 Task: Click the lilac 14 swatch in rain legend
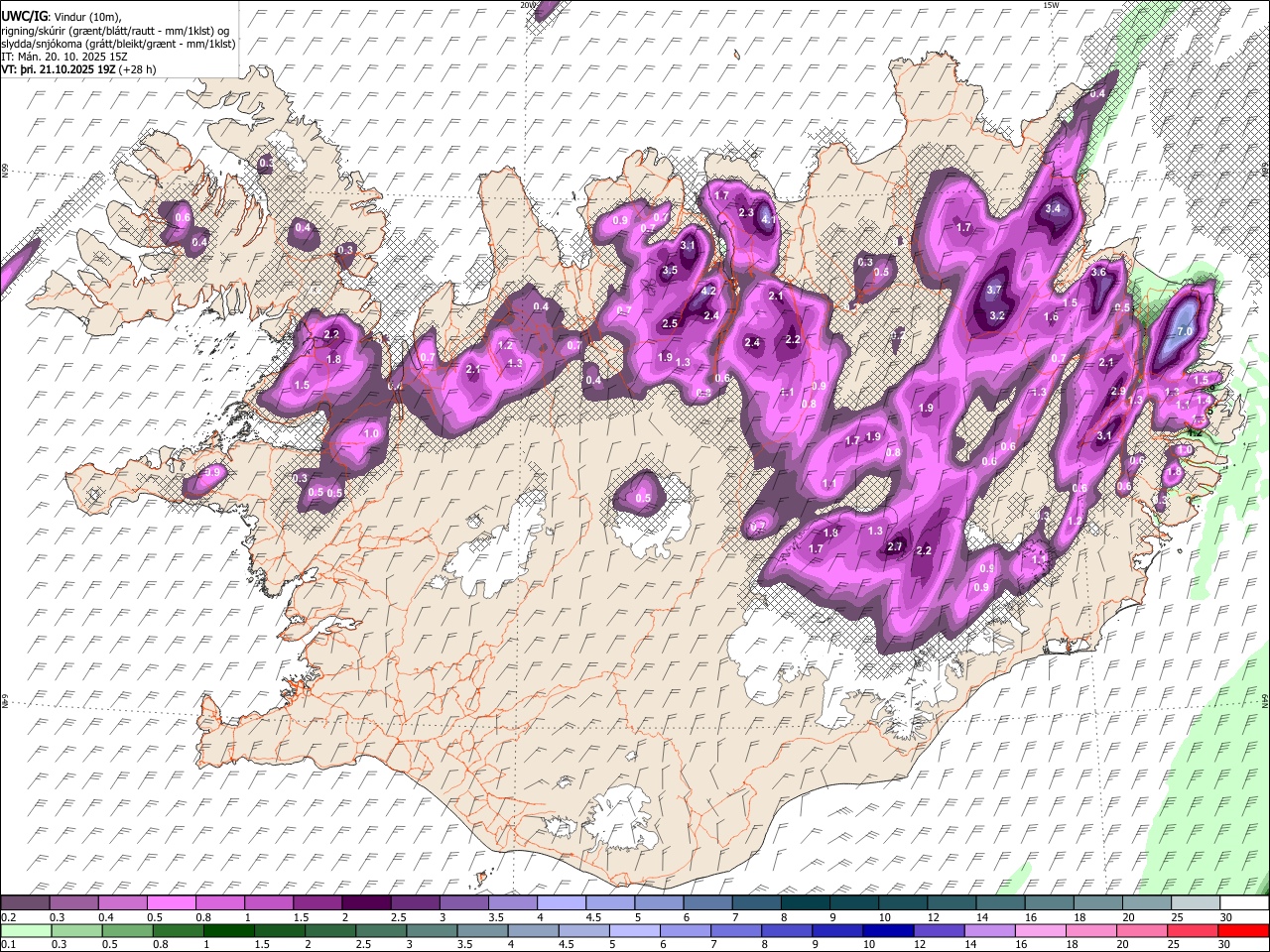click(989, 930)
